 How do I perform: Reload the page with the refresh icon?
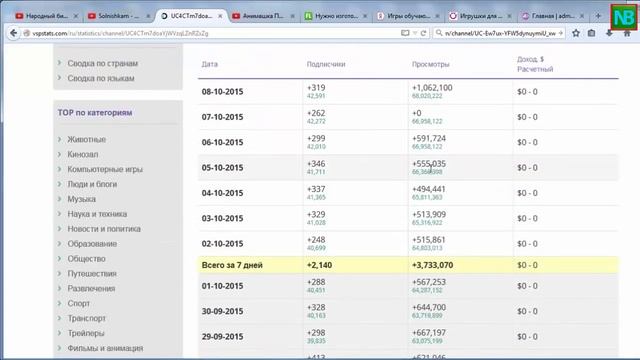pos(424,33)
